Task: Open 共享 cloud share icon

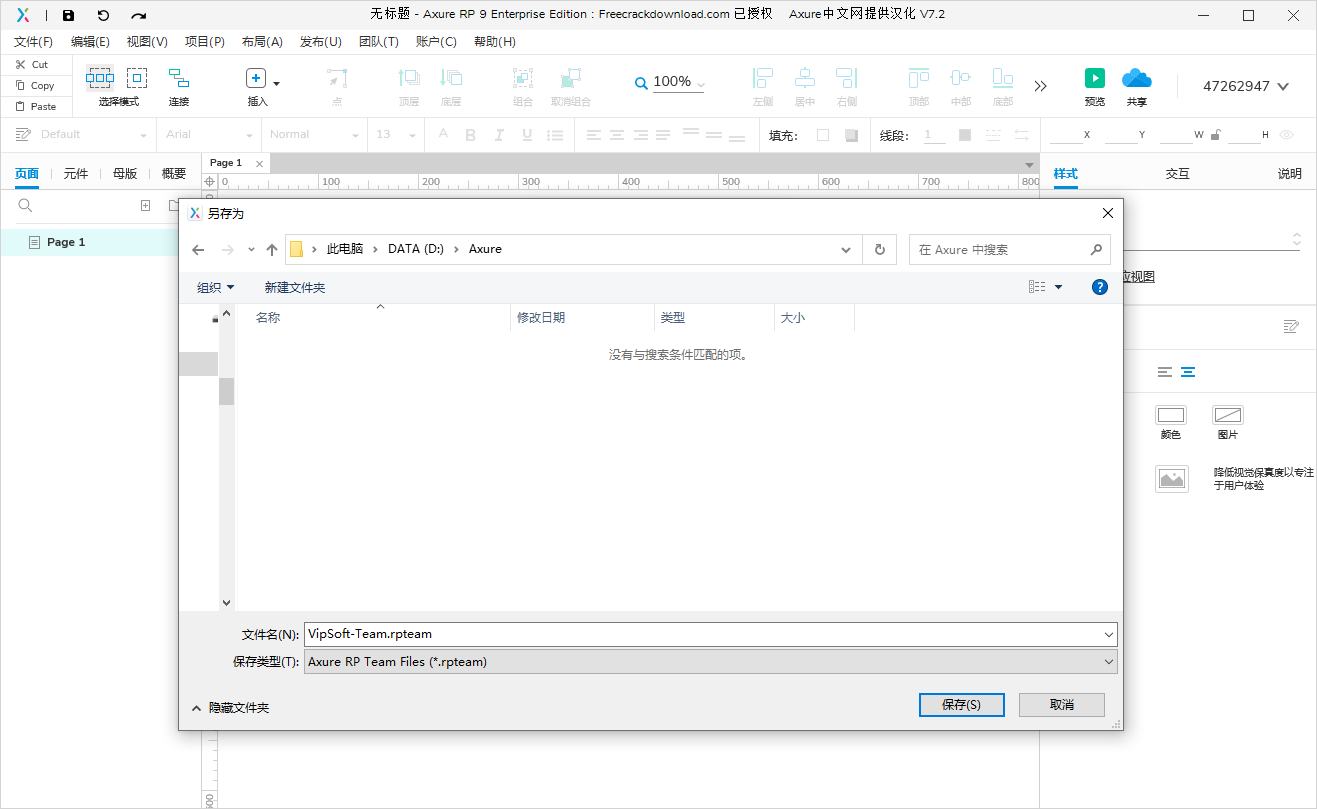Action: (x=1137, y=78)
